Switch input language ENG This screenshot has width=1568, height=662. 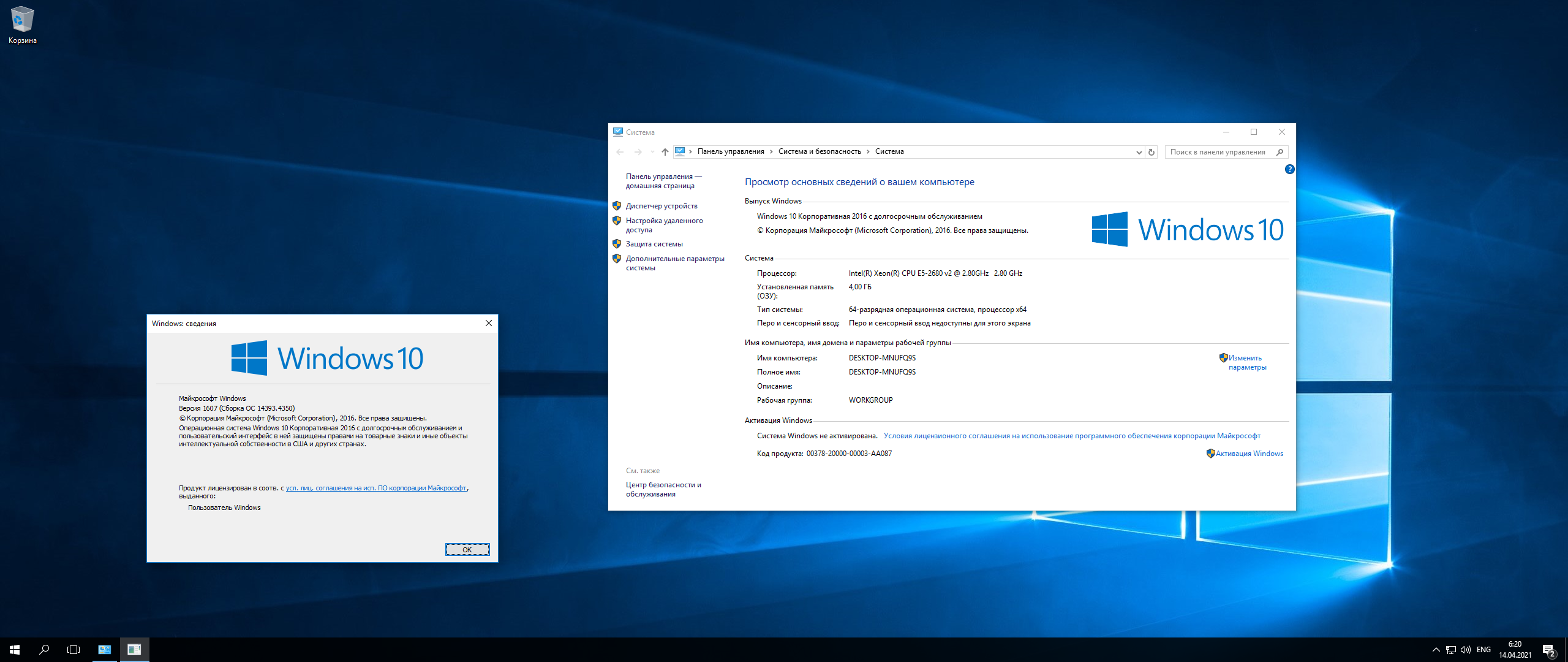(1483, 650)
